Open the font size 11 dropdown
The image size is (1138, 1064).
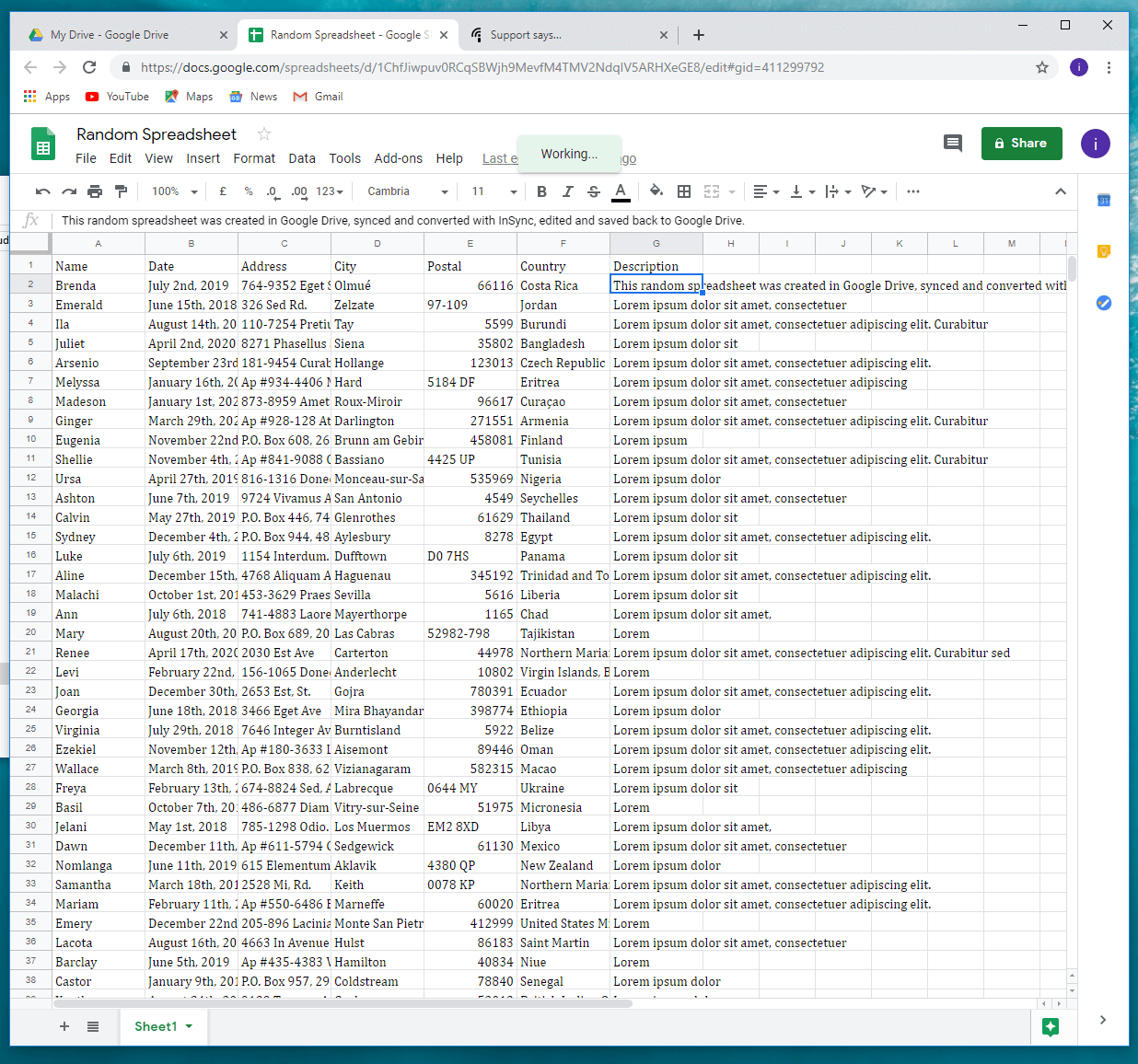(x=494, y=191)
